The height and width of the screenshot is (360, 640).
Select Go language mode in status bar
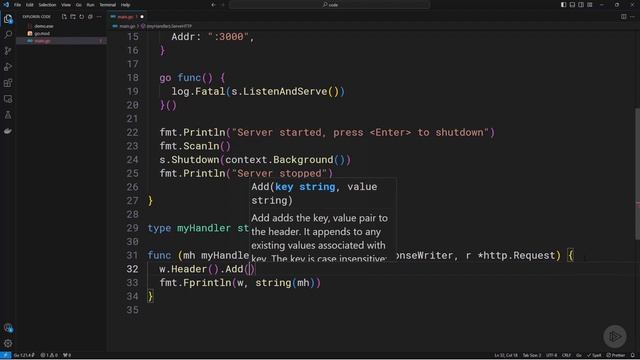click(x=579, y=356)
